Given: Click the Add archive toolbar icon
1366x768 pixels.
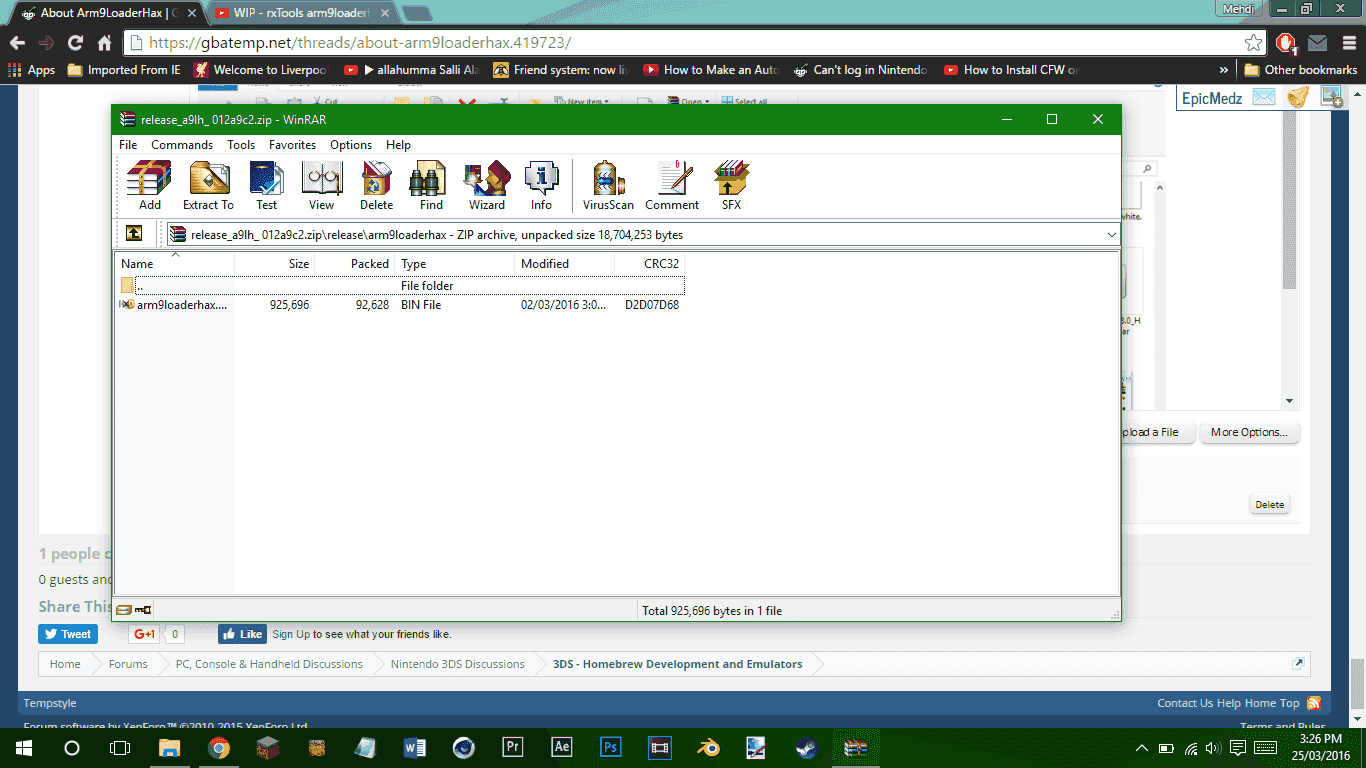Looking at the screenshot, I should (x=149, y=186).
